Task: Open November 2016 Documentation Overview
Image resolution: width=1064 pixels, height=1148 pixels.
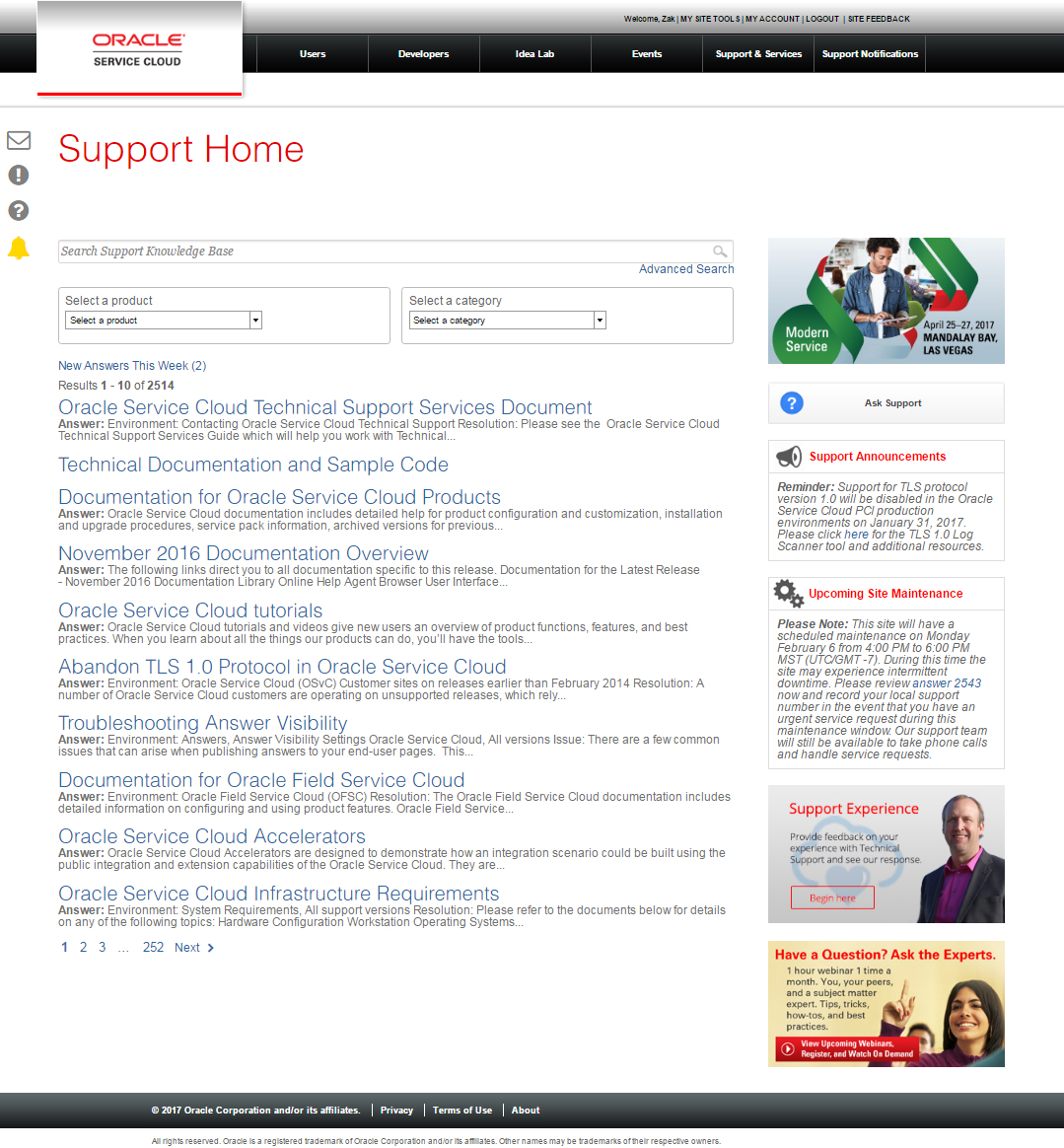Action: pos(244,553)
